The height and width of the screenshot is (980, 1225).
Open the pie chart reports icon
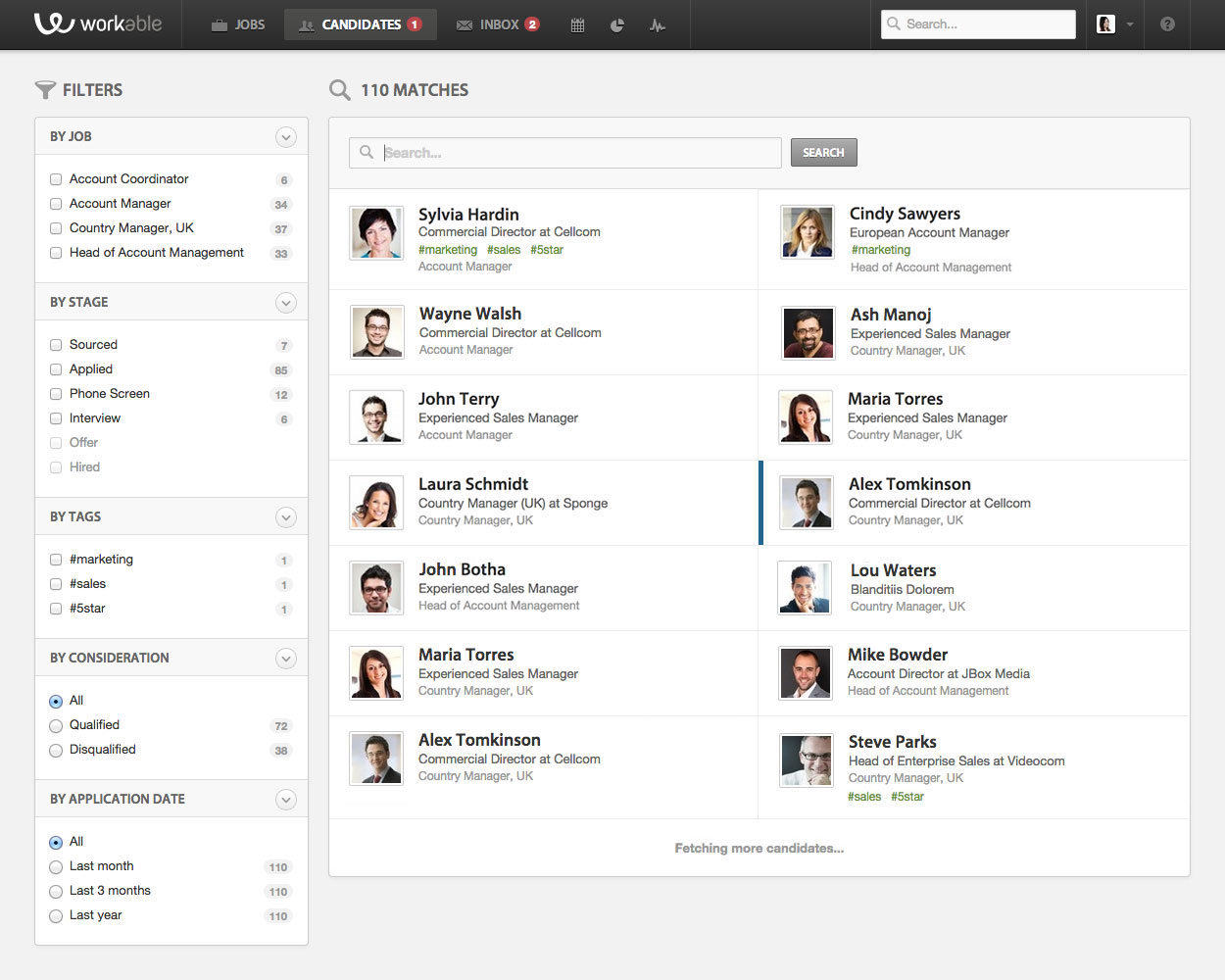pyautogui.click(x=617, y=24)
